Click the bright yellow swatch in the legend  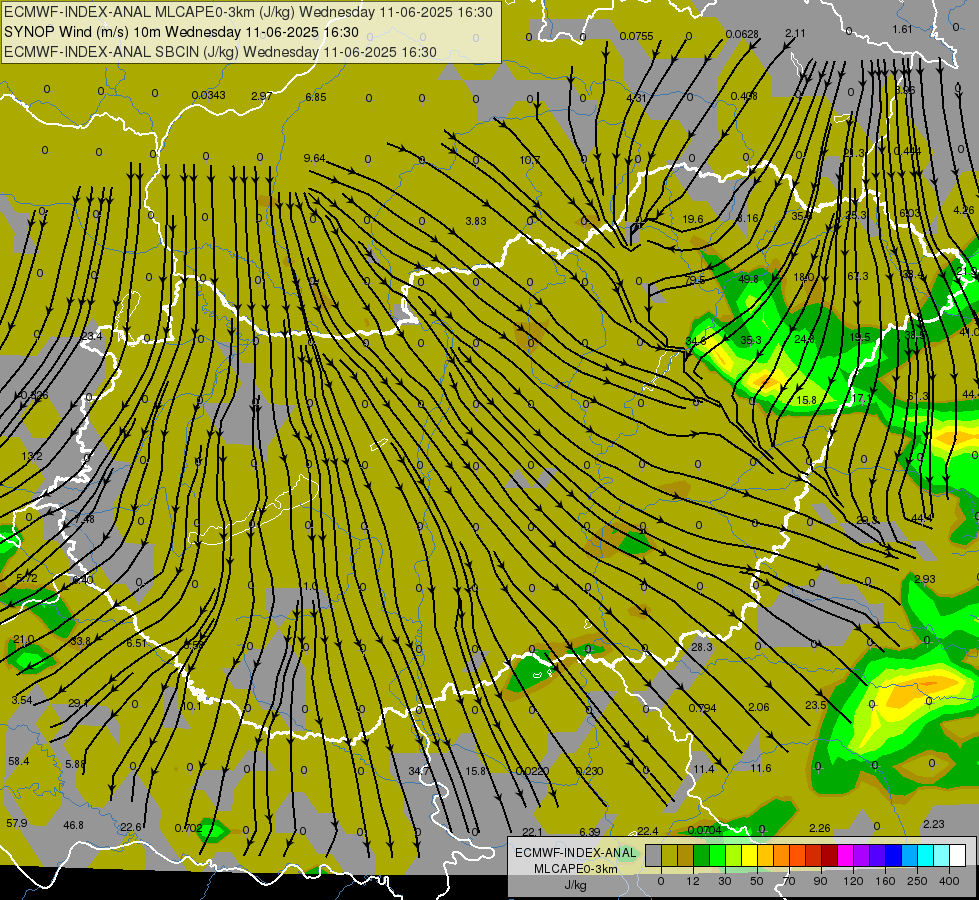click(749, 856)
